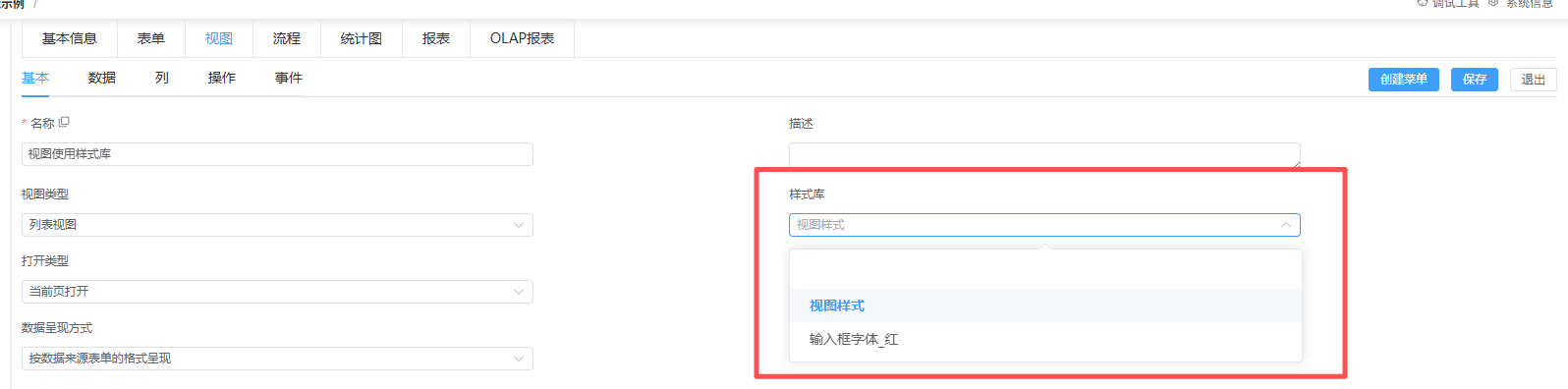
Task: Open the 基本信息 tab
Action: click(70, 38)
